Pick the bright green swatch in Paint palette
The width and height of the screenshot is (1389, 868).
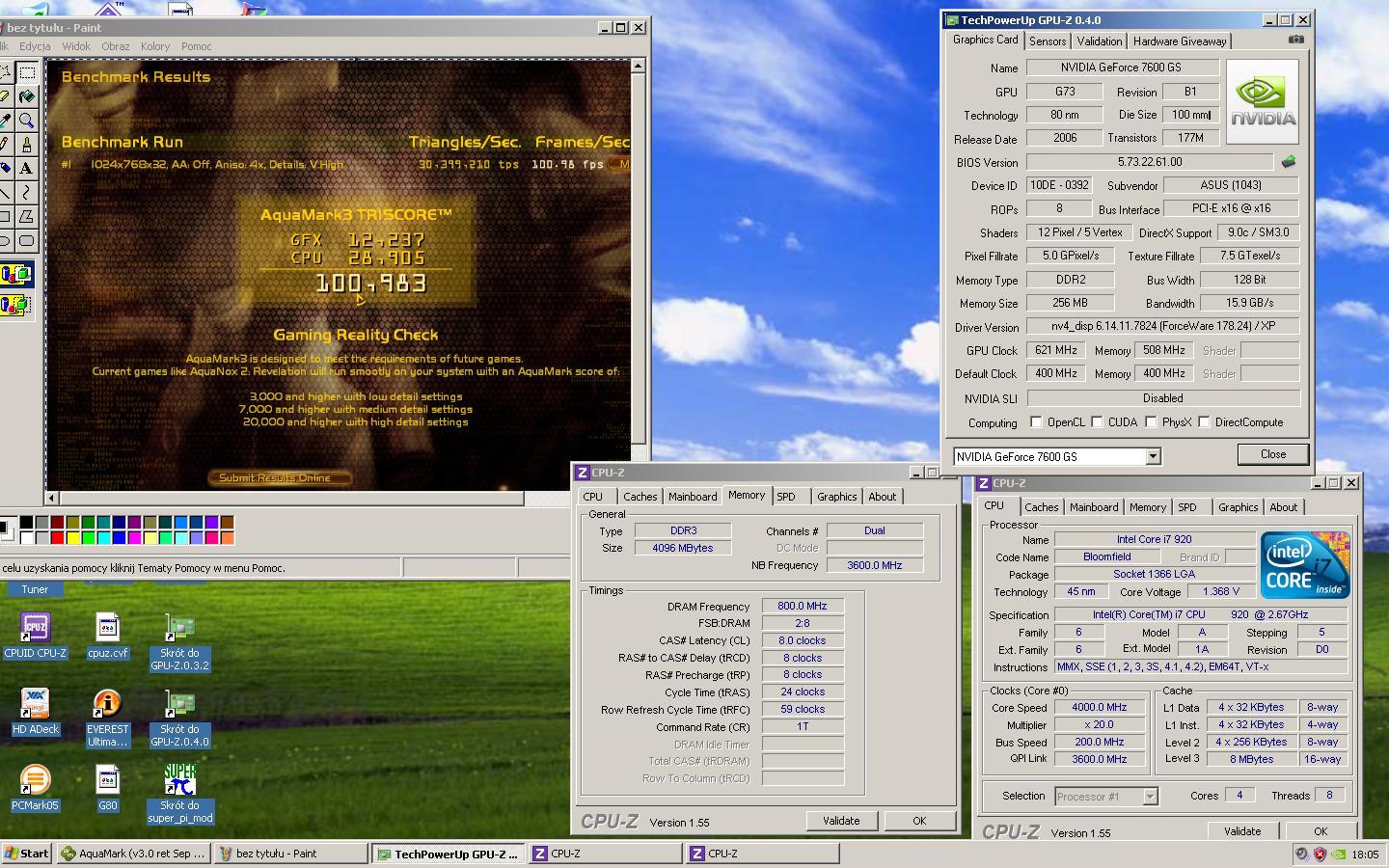click(x=89, y=537)
